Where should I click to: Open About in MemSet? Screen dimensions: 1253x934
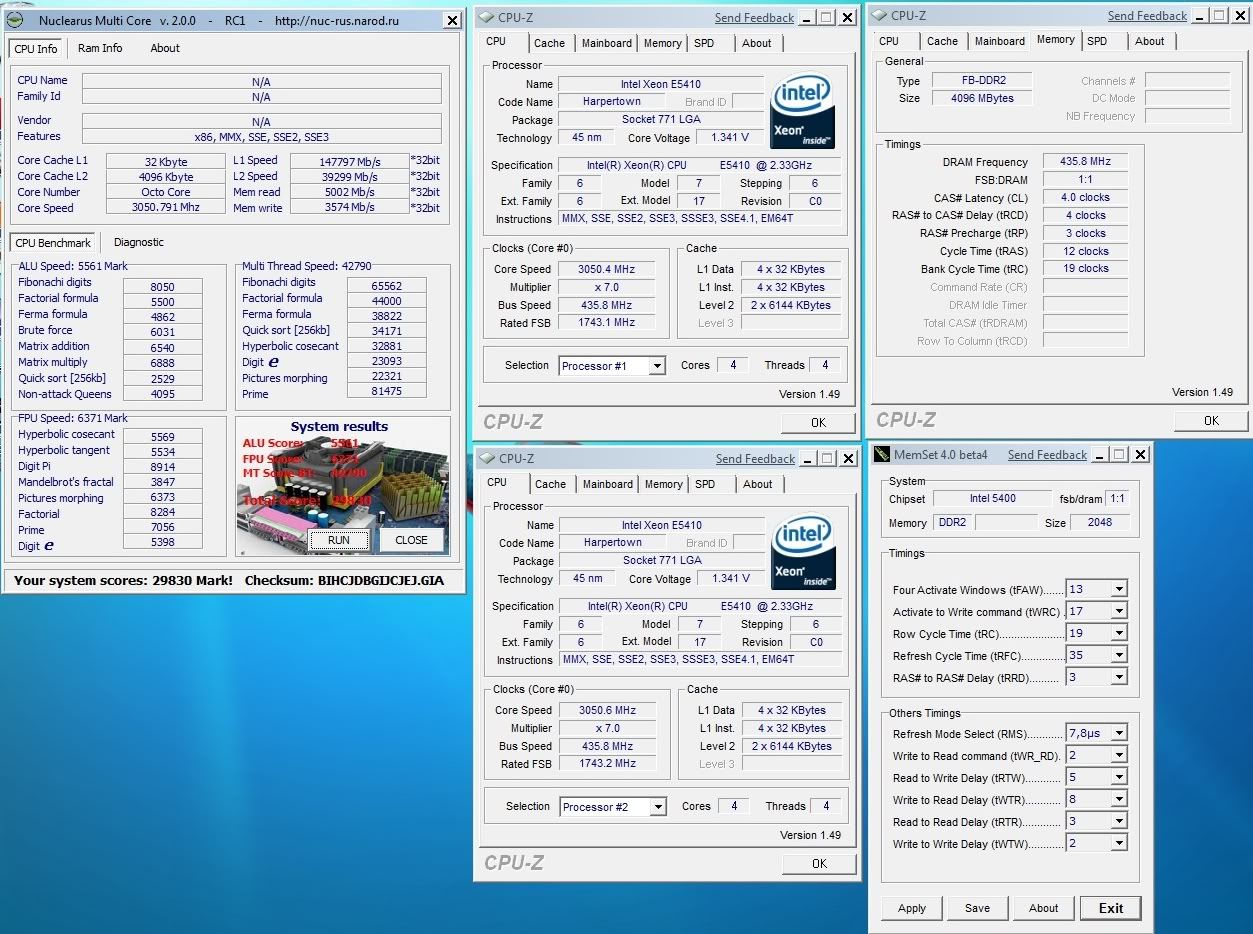[x=1043, y=908]
